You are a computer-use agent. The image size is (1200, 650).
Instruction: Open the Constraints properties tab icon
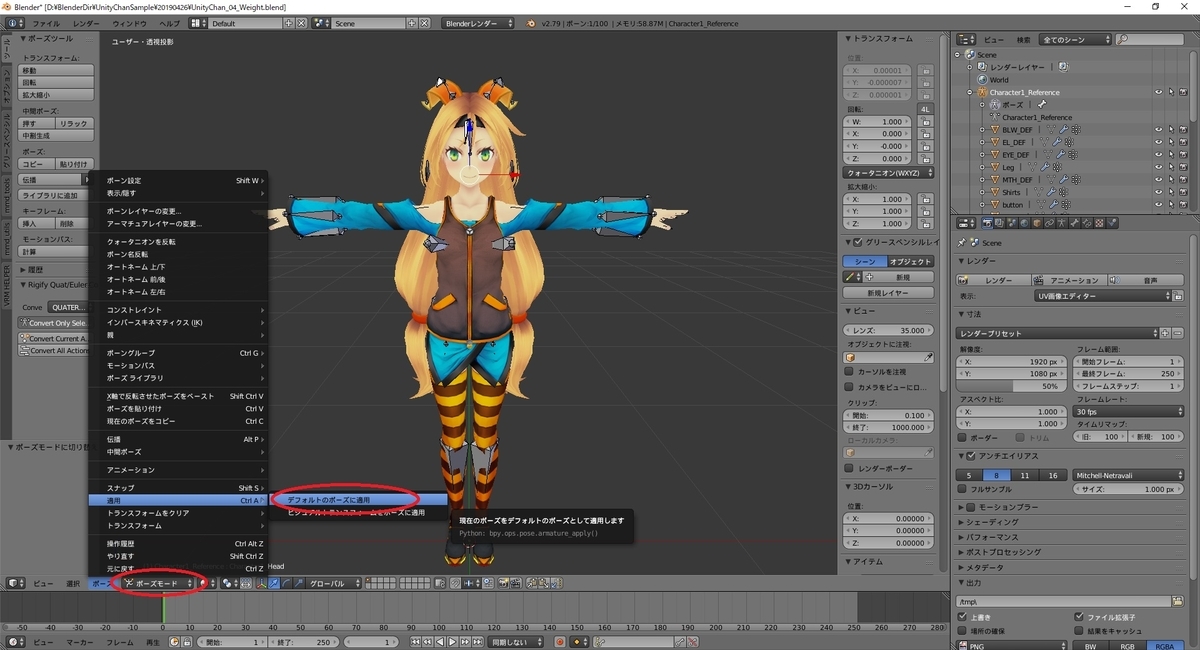[1049, 223]
